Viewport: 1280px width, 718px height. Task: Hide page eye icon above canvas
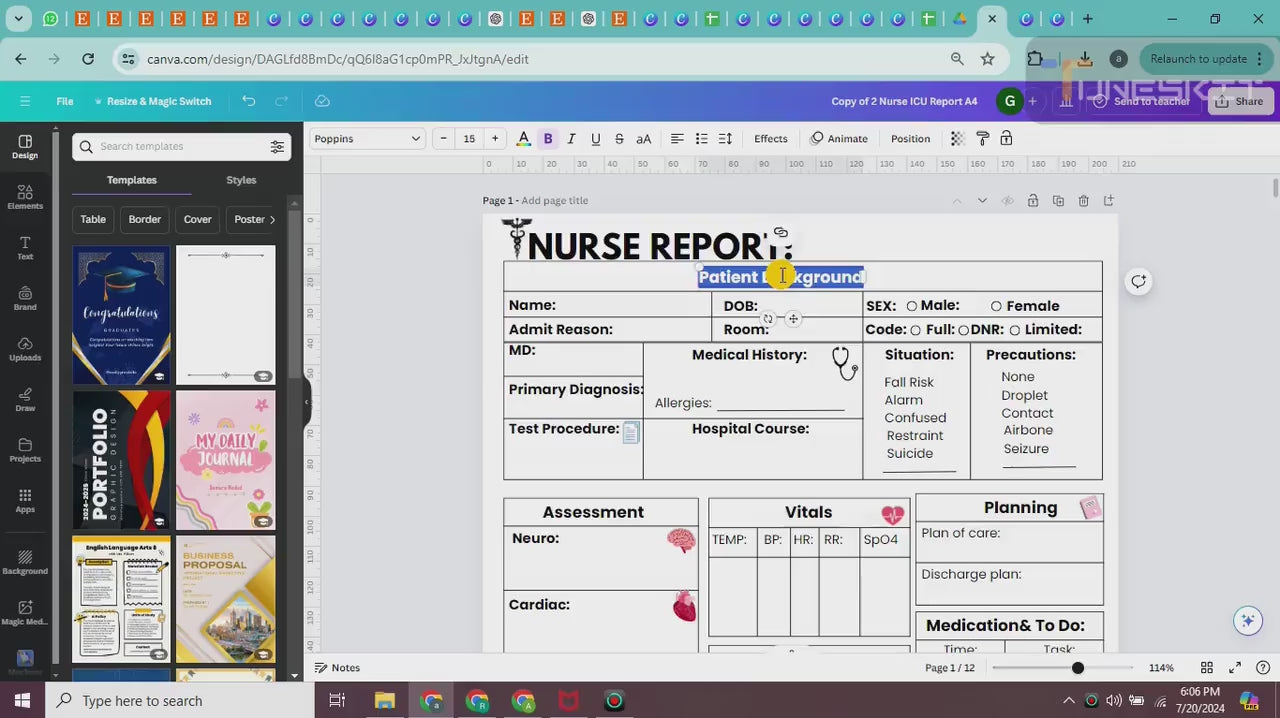[x=1007, y=201]
